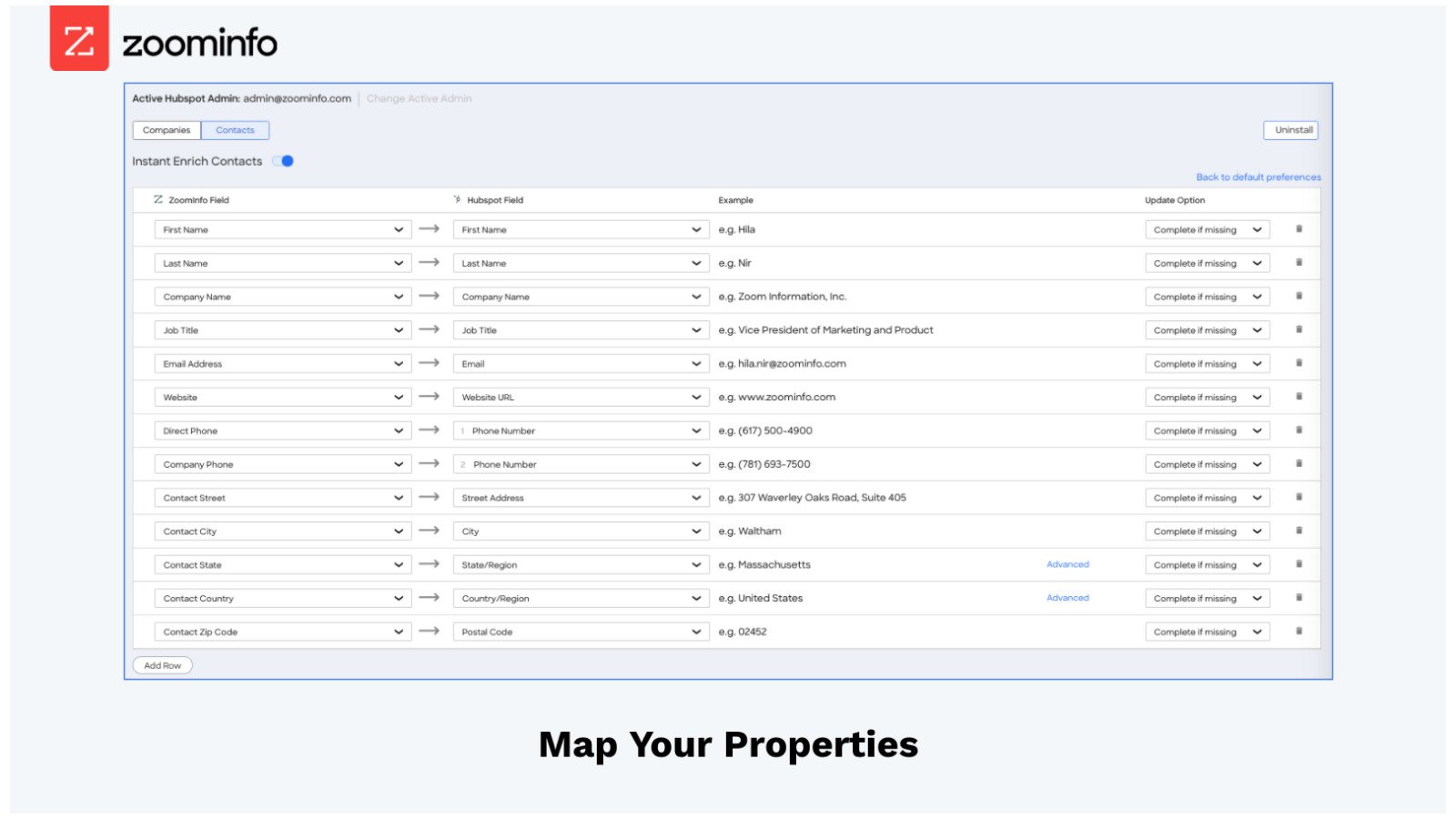Delete the Contact Street mapping row
This screenshot has width=1456, height=819.
[x=1299, y=498]
